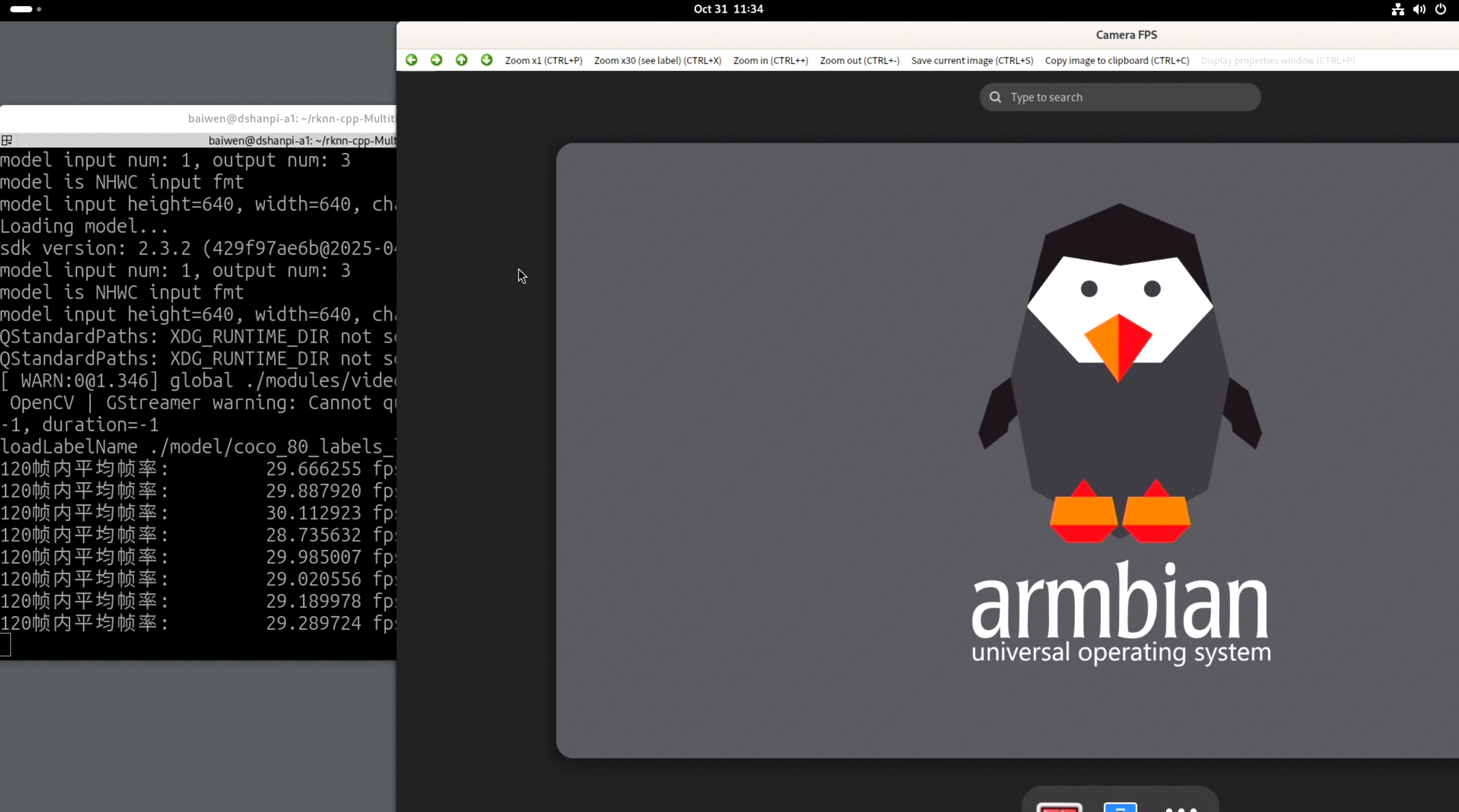Click Zoom x30 (see label) toolbar item
1459x812 pixels.
[658, 61]
